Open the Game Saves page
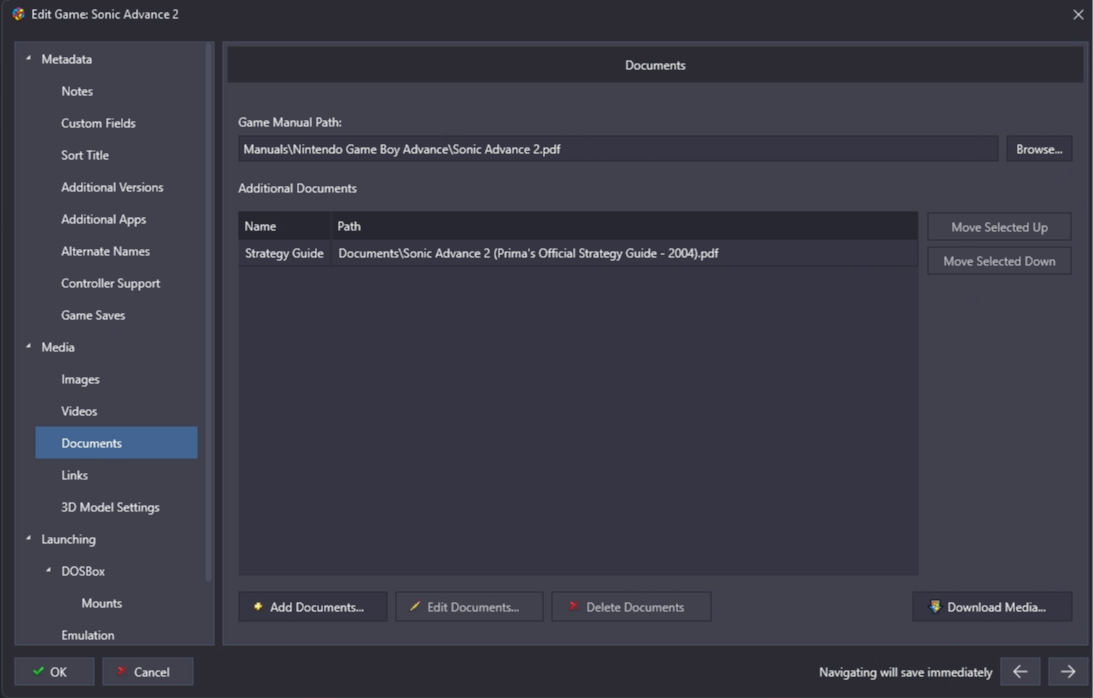 pos(93,315)
